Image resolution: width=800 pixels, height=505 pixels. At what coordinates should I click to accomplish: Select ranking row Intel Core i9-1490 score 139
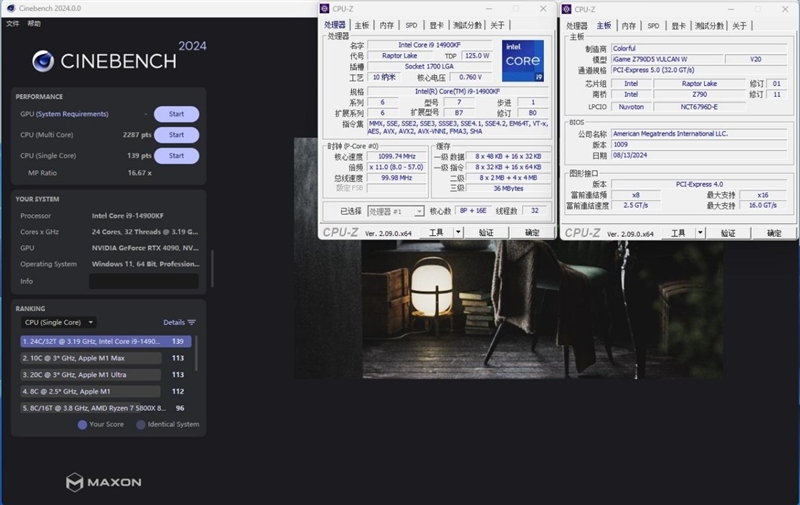point(106,341)
